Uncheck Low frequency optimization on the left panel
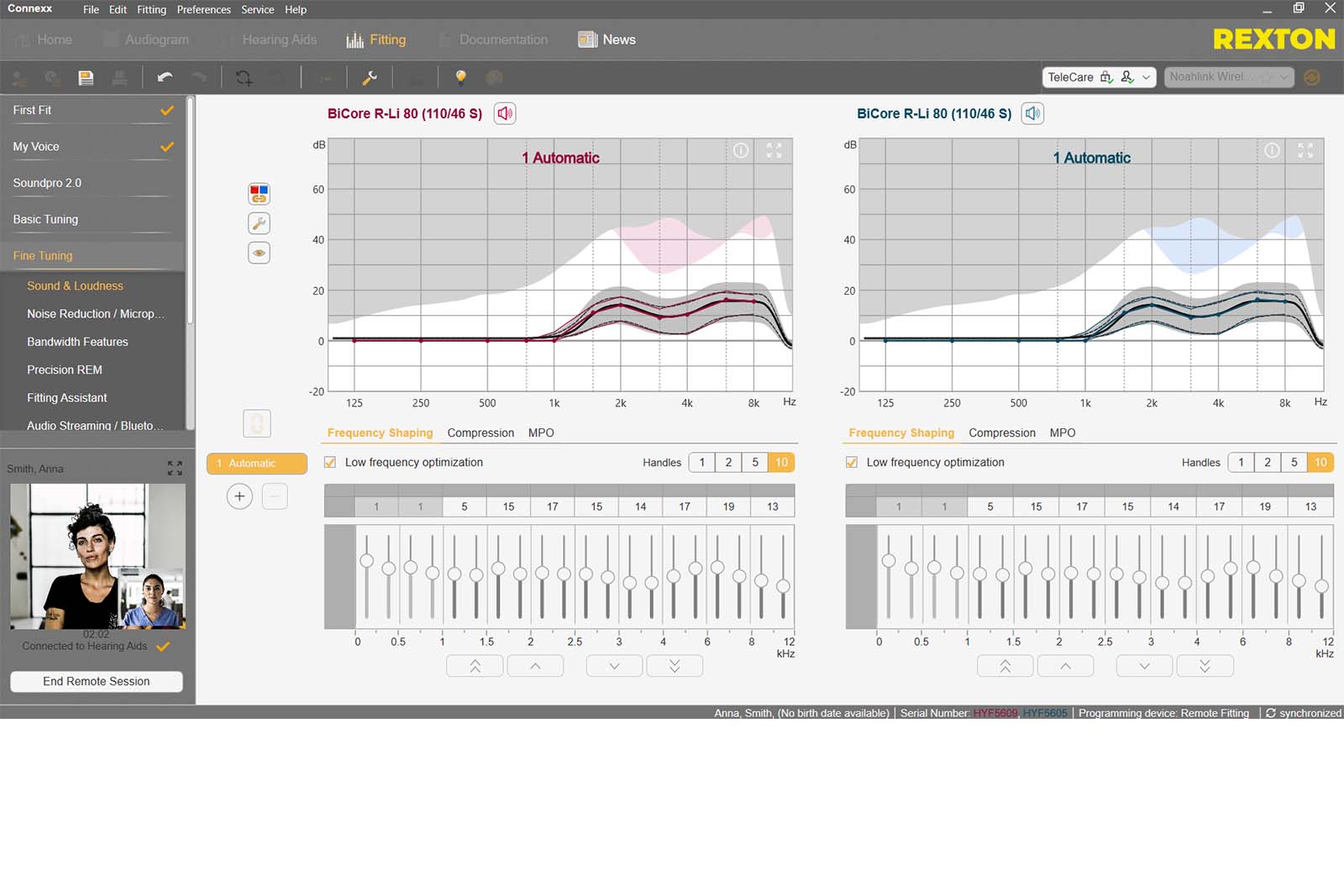This screenshot has width=1344, height=896. (329, 462)
